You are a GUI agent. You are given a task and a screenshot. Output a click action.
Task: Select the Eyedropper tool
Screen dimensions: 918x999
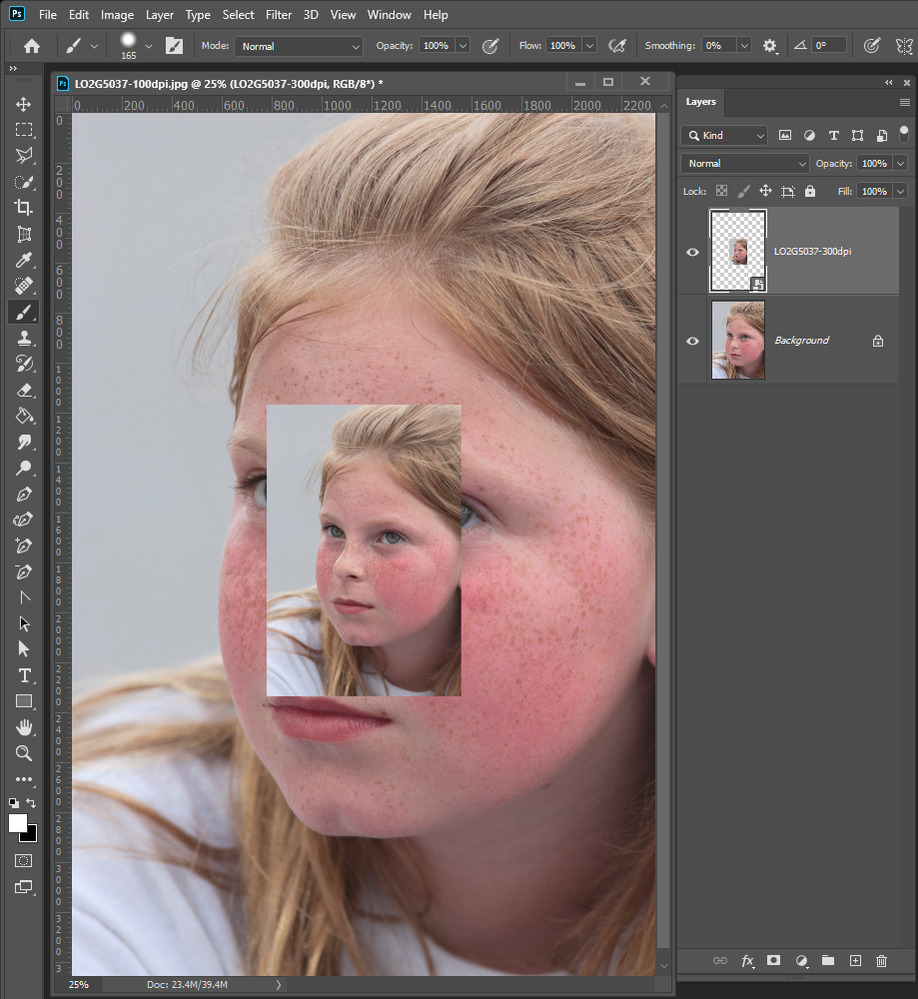point(24,260)
